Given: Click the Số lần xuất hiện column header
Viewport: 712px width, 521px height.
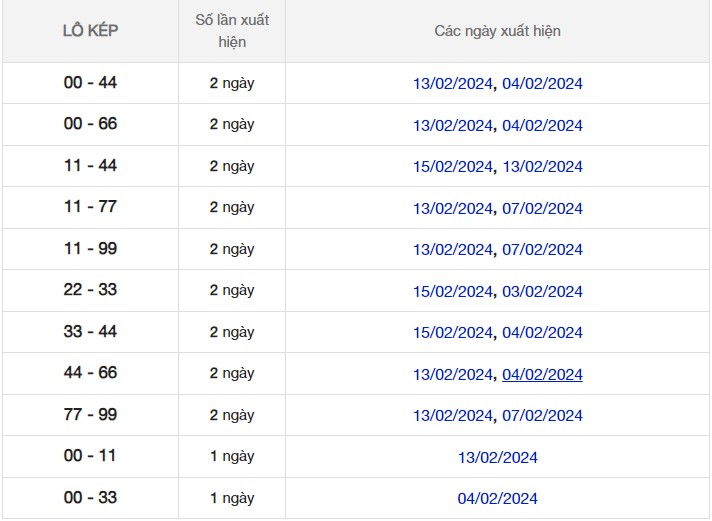Looking at the screenshot, I should coord(231,31).
